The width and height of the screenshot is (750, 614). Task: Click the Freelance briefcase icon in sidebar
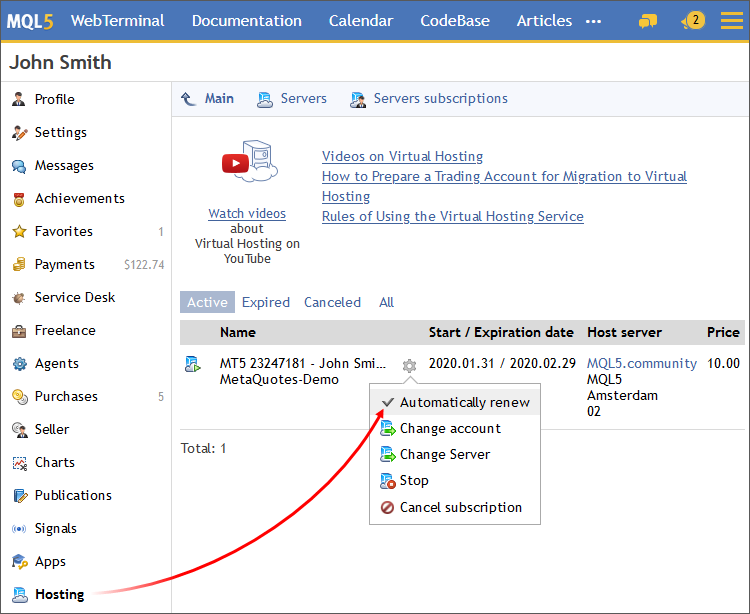pyautogui.click(x=18, y=331)
